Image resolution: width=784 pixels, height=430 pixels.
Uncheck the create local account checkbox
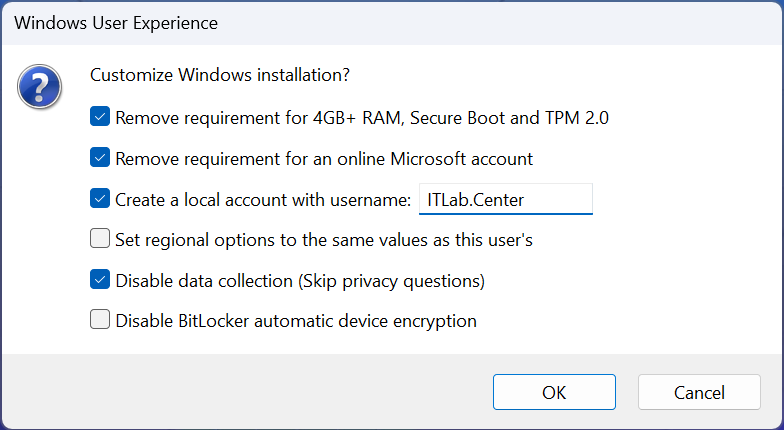pyautogui.click(x=100, y=199)
